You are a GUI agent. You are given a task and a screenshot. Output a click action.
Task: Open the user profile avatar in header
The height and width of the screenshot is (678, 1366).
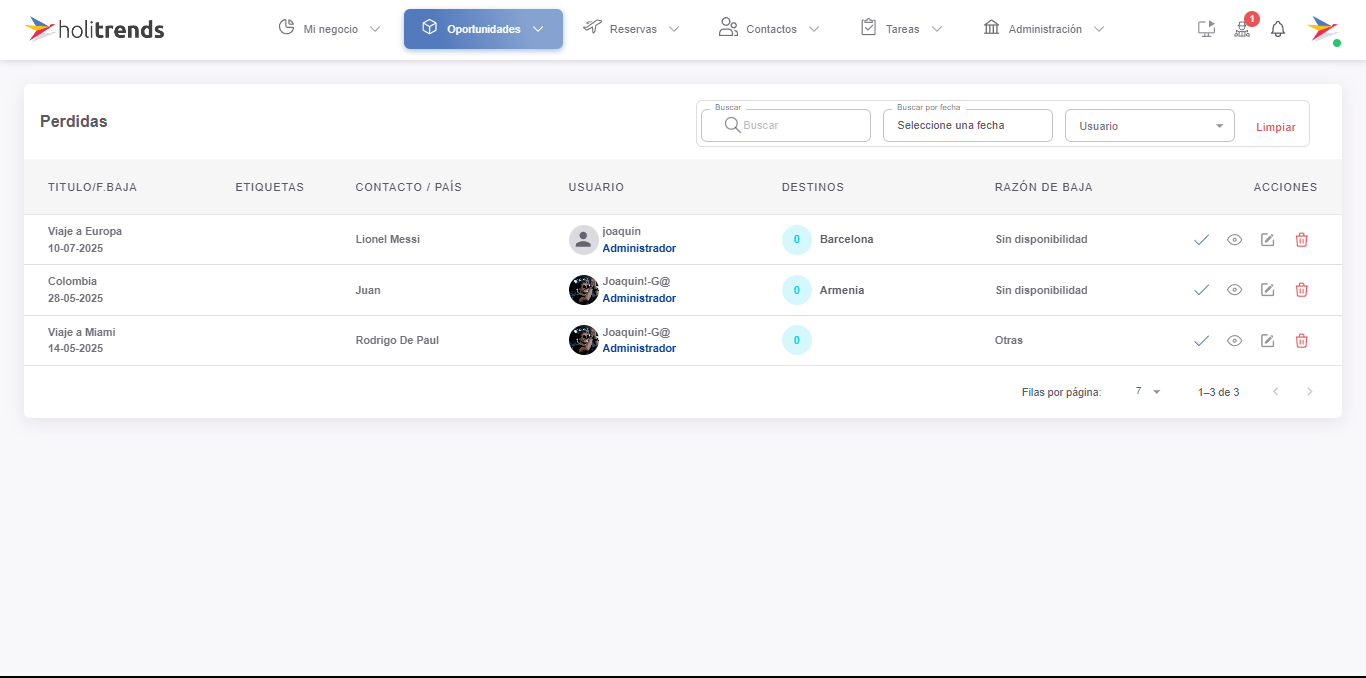[1322, 29]
